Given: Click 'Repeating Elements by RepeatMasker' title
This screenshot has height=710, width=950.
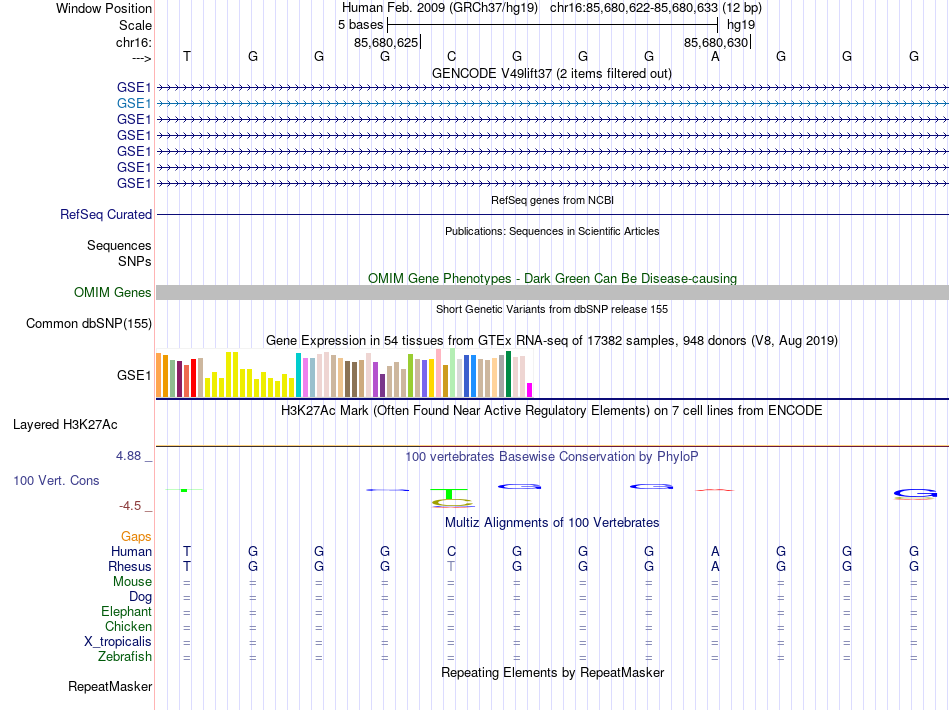Looking at the screenshot, I should (553, 673).
